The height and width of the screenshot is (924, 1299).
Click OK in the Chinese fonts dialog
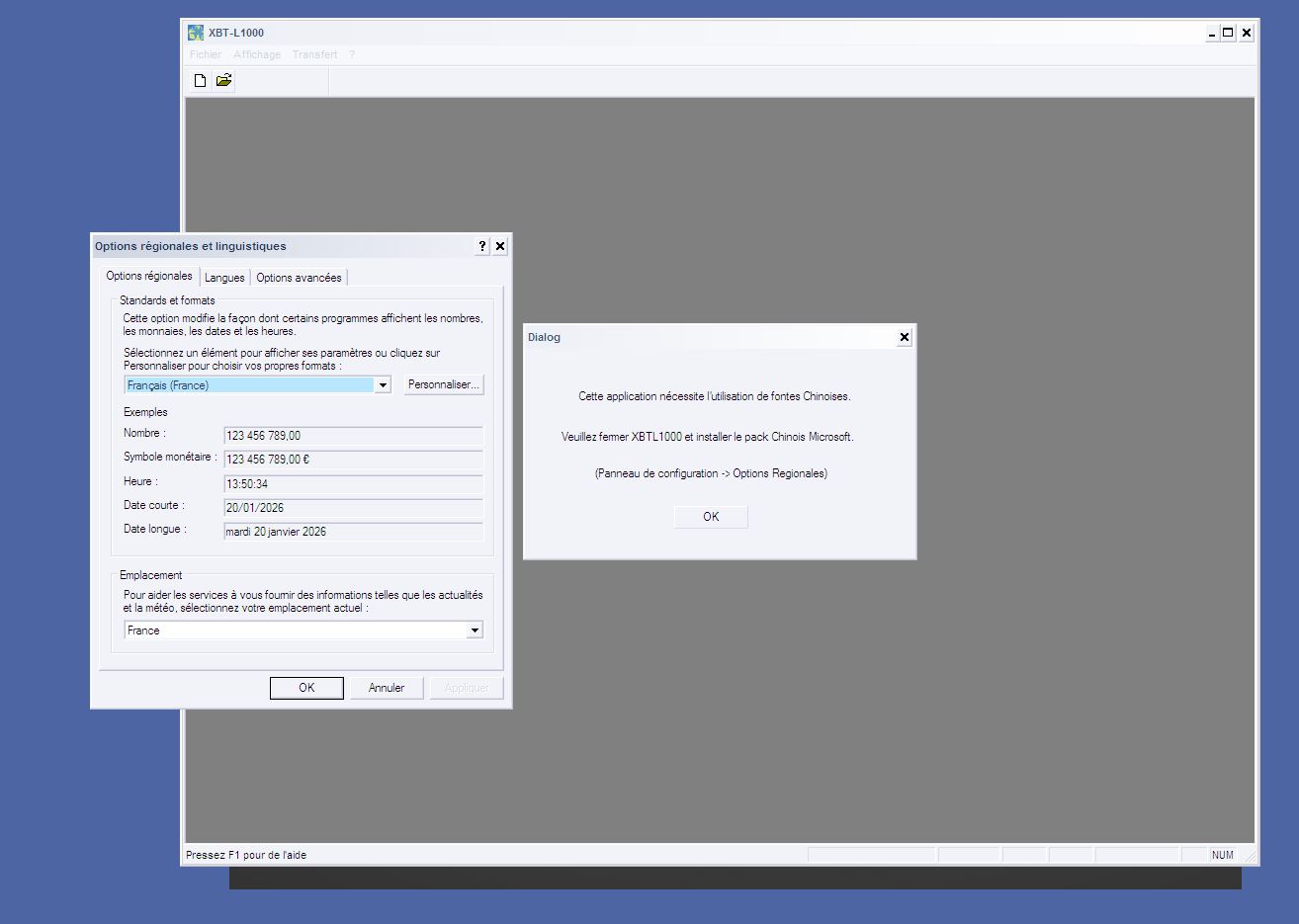pyautogui.click(x=711, y=517)
